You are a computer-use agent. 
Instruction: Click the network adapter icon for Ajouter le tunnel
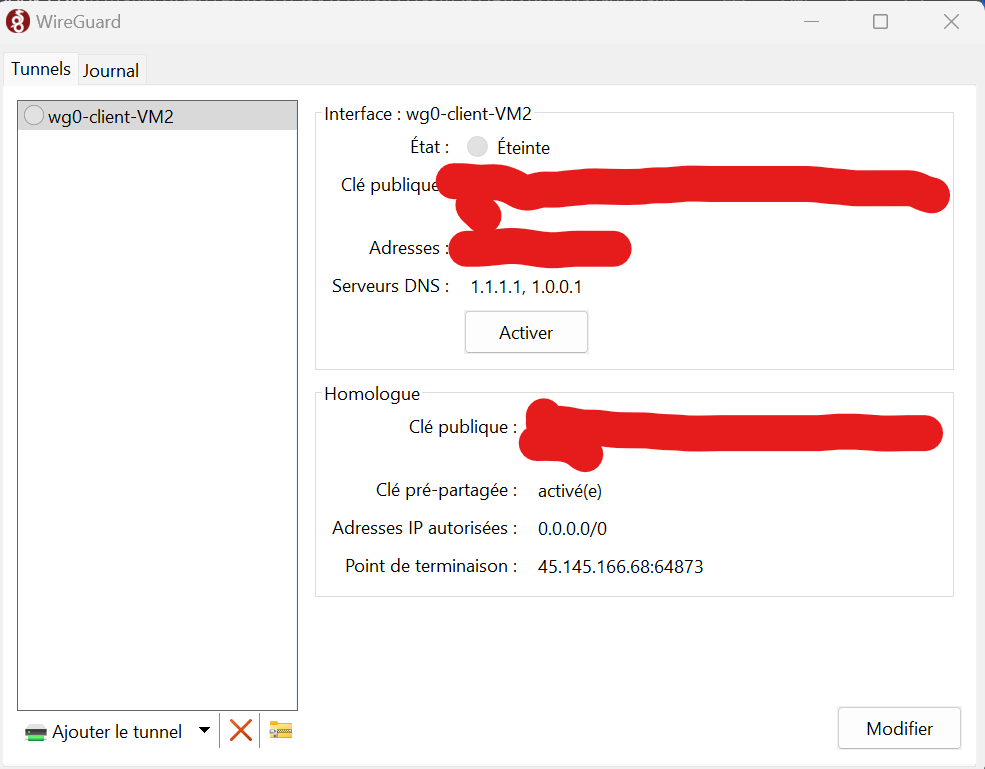pyautogui.click(x=36, y=732)
